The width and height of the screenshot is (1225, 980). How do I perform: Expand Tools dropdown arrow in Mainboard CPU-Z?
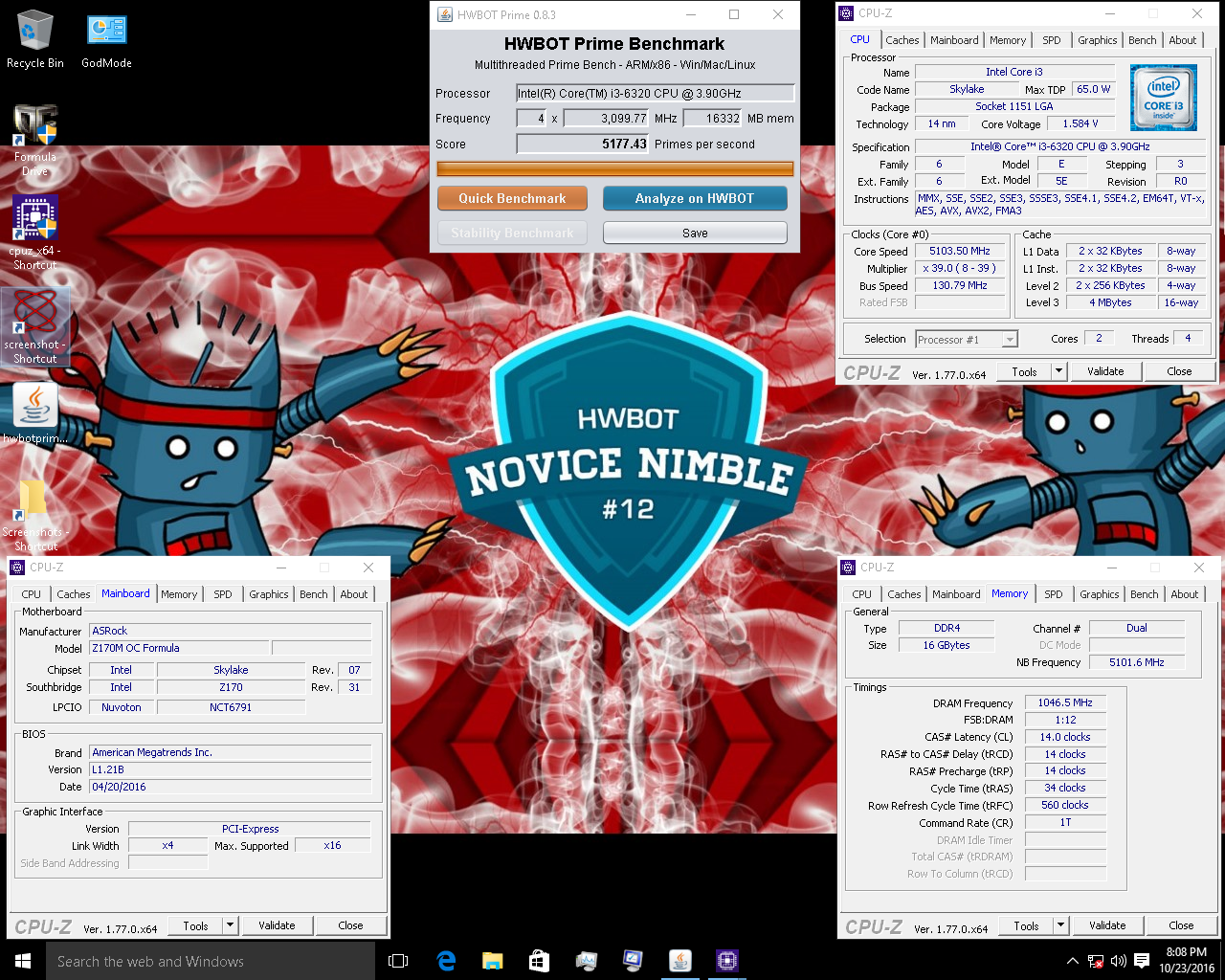pyautogui.click(x=230, y=925)
